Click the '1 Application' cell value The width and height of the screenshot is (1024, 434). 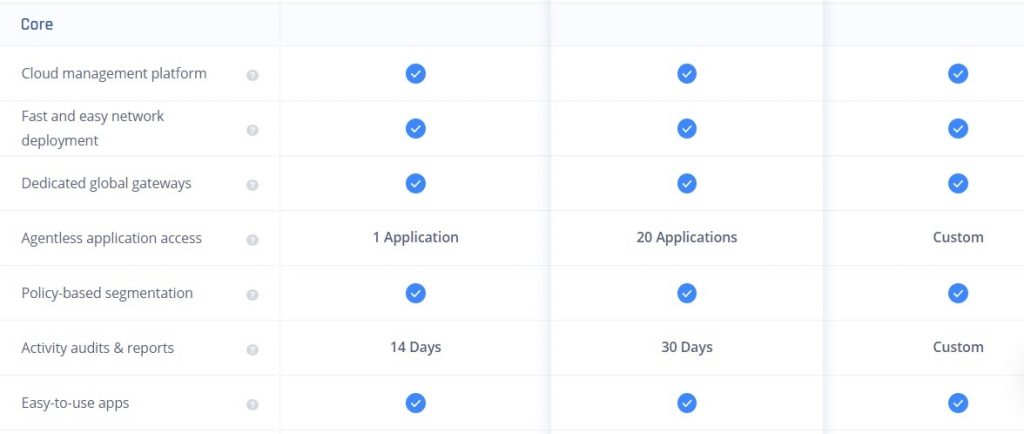point(415,238)
